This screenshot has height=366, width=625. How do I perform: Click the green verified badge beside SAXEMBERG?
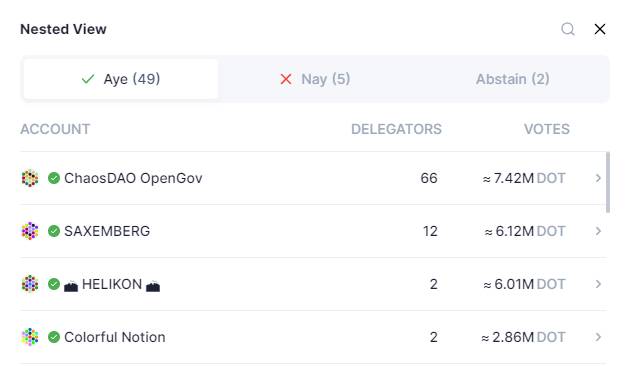(54, 231)
